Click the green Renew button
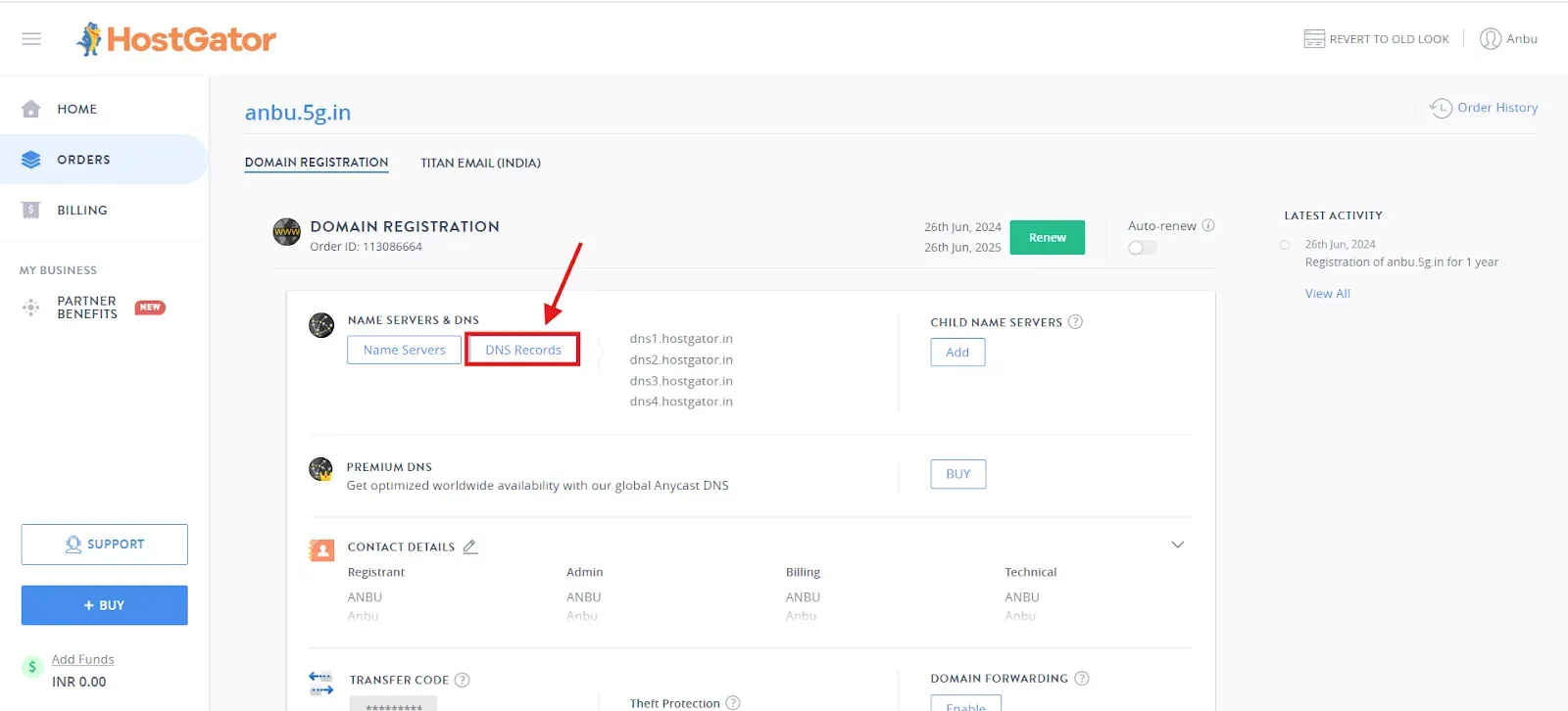This screenshot has height=711, width=1568. (x=1048, y=237)
